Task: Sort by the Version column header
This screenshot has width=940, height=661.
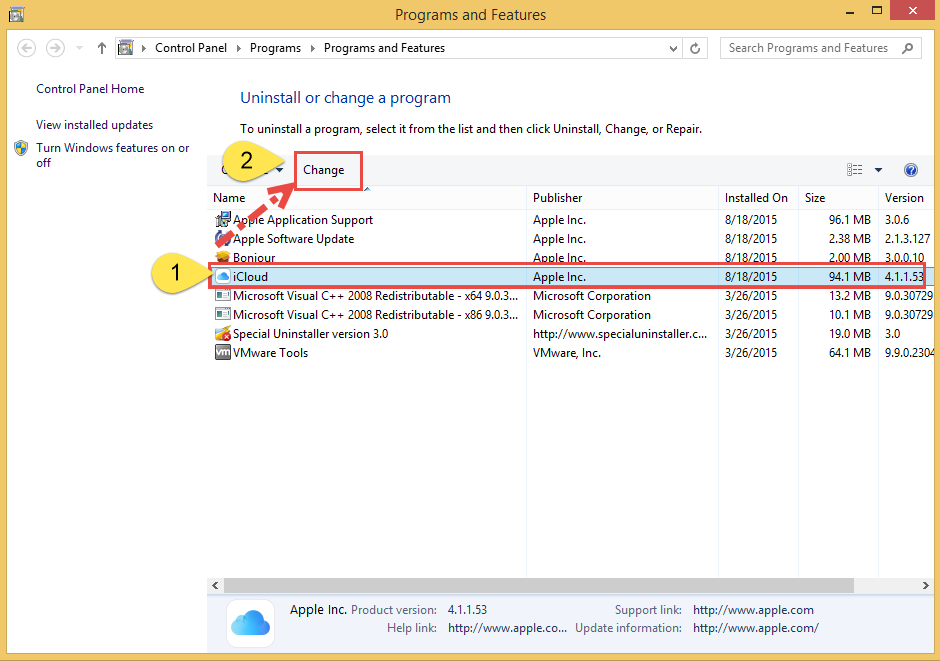Action: 904,198
